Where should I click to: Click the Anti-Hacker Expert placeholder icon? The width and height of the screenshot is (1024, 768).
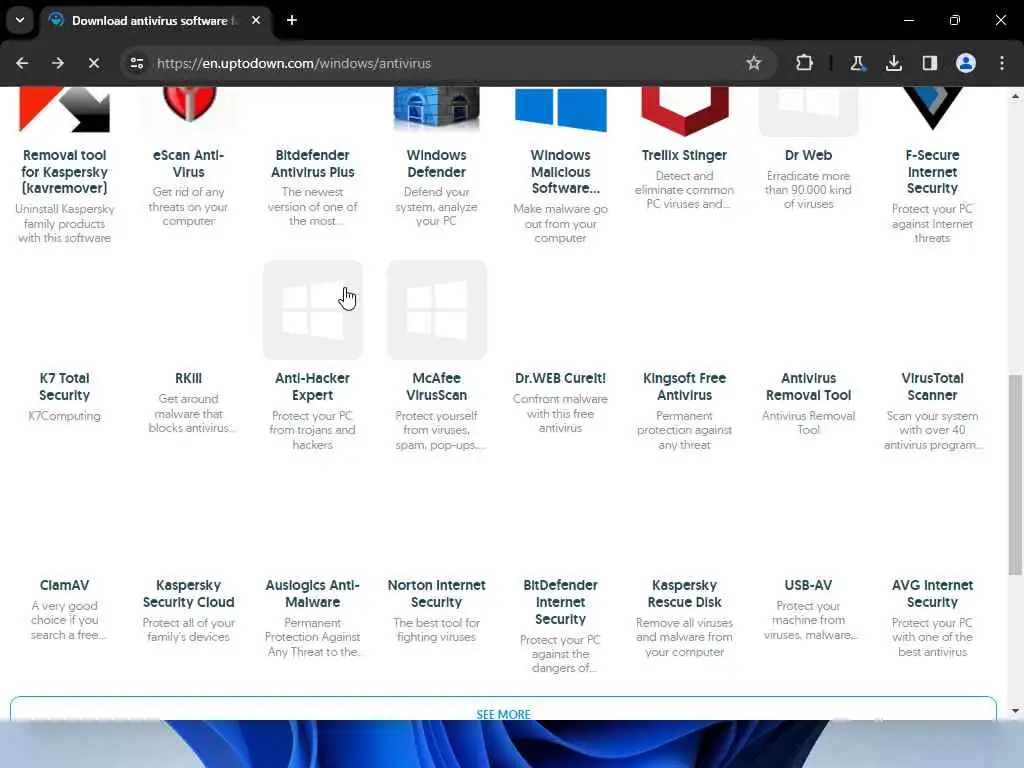pos(313,310)
